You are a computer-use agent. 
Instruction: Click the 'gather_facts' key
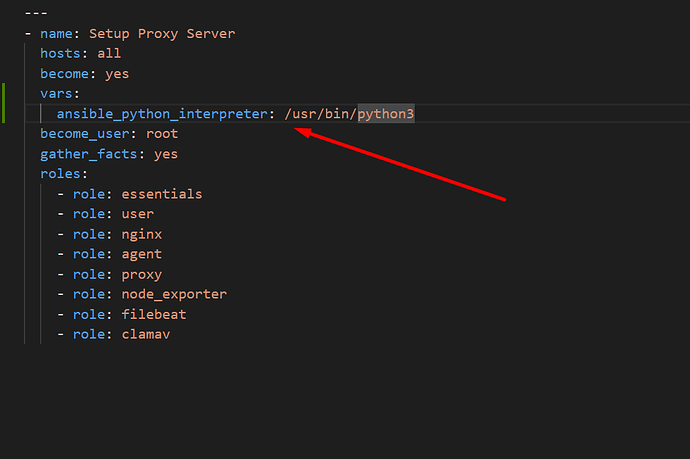coord(88,154)
